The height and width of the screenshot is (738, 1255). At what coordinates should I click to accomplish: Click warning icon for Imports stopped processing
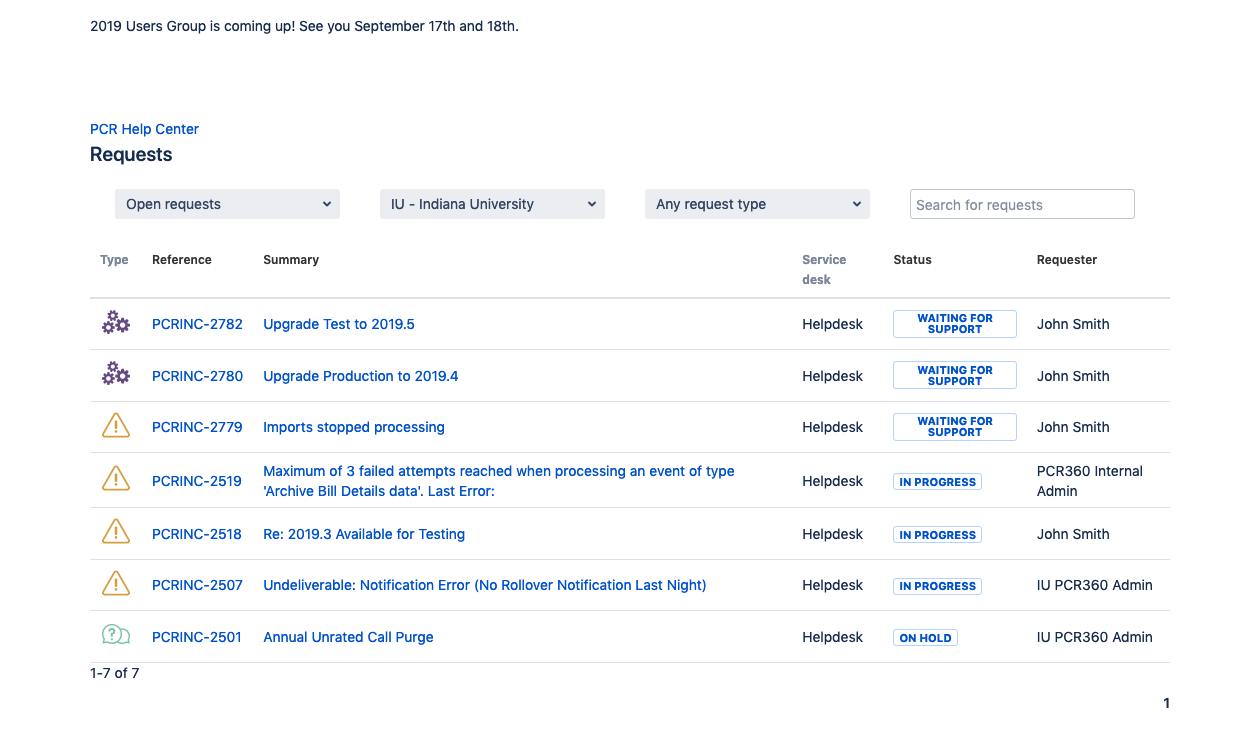[x=116, y=427]
